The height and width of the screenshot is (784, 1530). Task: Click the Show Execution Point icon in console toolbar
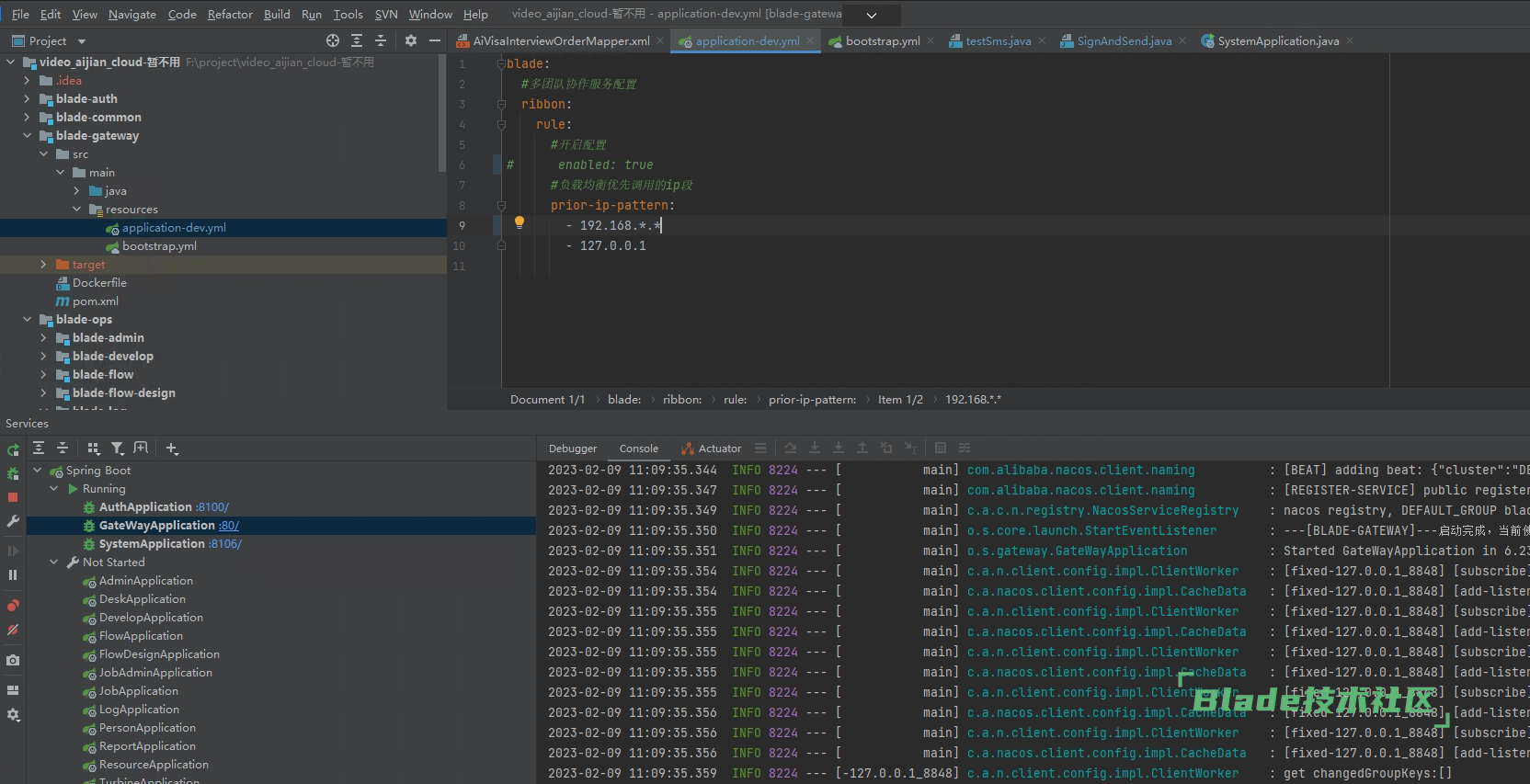[760, 448]
